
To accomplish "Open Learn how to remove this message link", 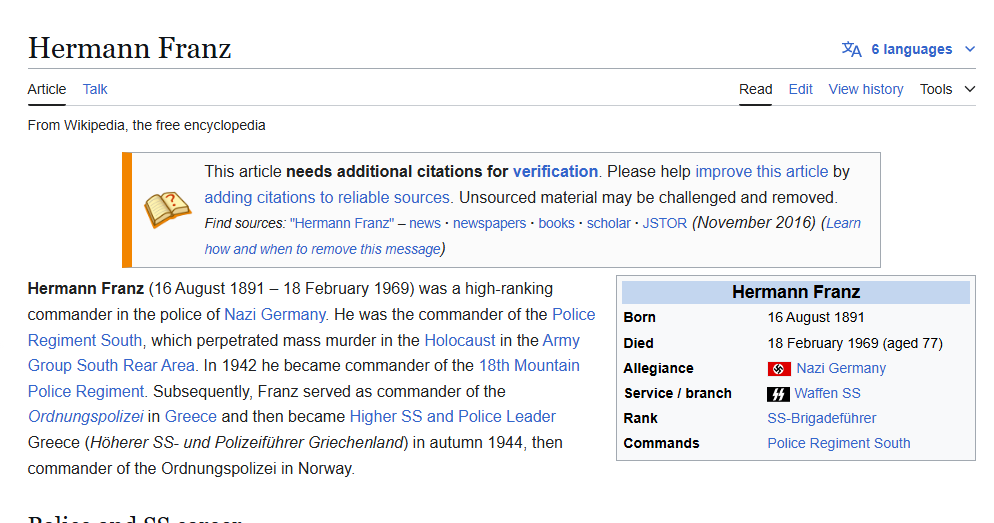I will point(323,249).
